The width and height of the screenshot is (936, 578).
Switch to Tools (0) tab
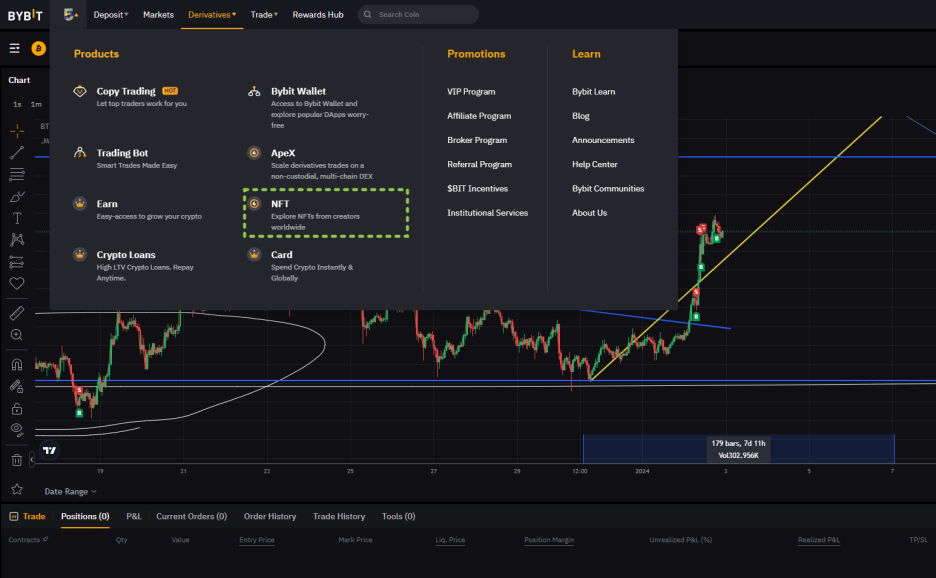398,516
